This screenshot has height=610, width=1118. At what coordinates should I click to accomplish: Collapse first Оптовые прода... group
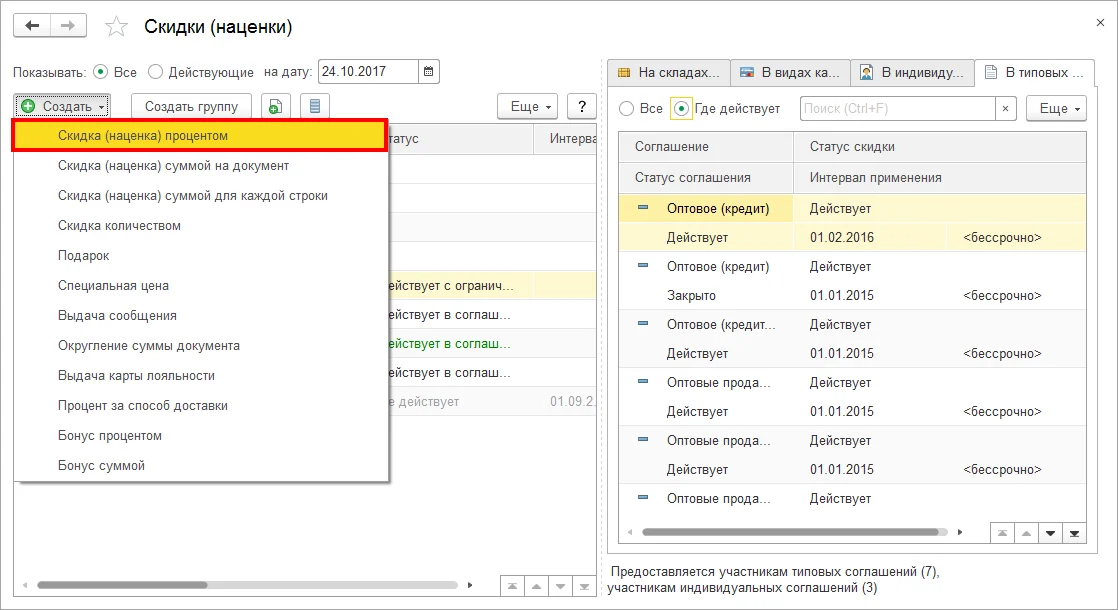point(643,382)
